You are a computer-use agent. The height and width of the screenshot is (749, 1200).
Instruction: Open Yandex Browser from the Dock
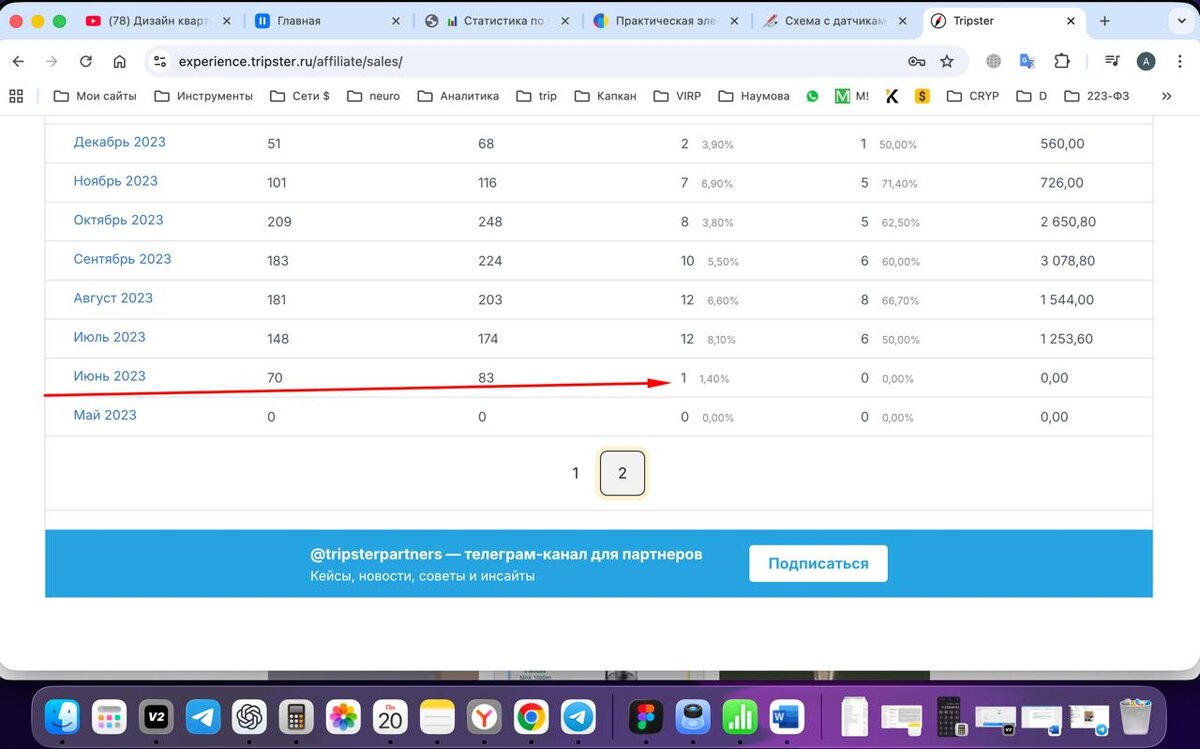[x=484, y=715]
